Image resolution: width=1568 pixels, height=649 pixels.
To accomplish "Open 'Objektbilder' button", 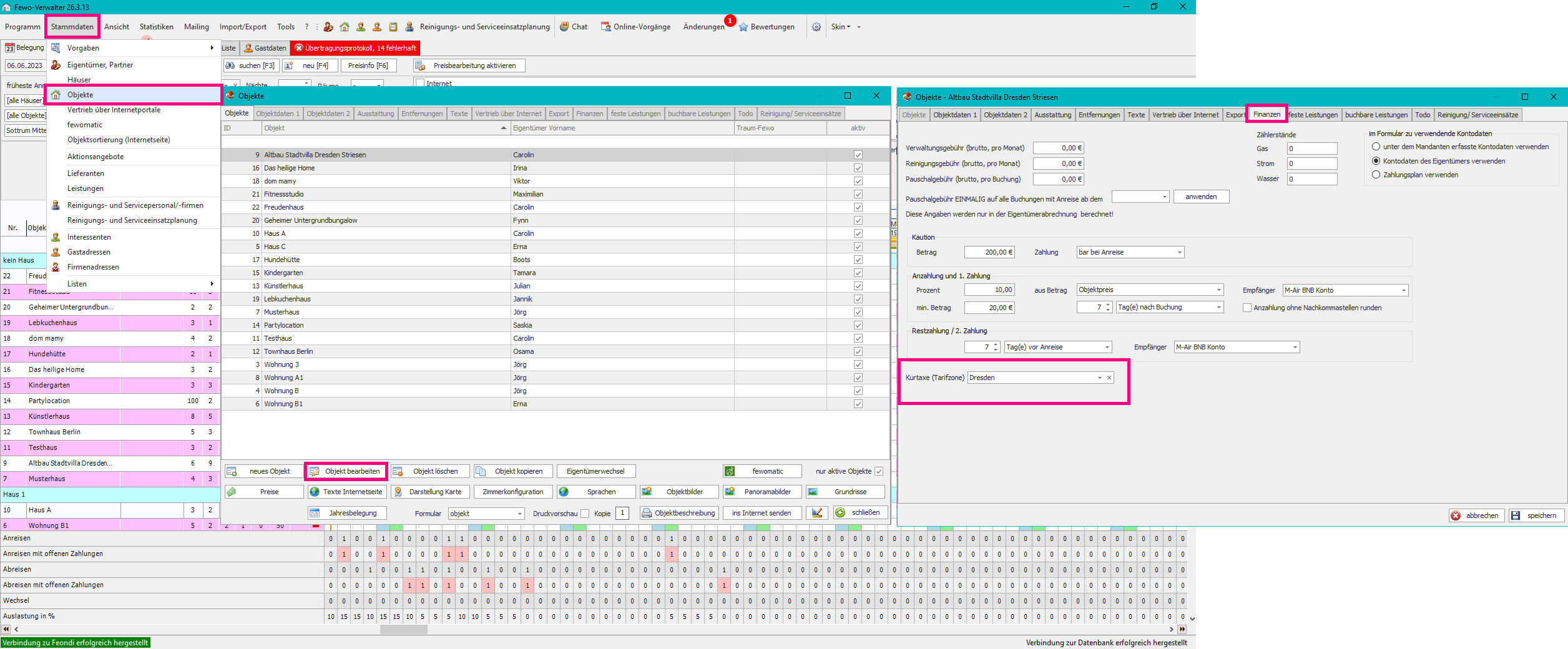I will coord(679,492).
